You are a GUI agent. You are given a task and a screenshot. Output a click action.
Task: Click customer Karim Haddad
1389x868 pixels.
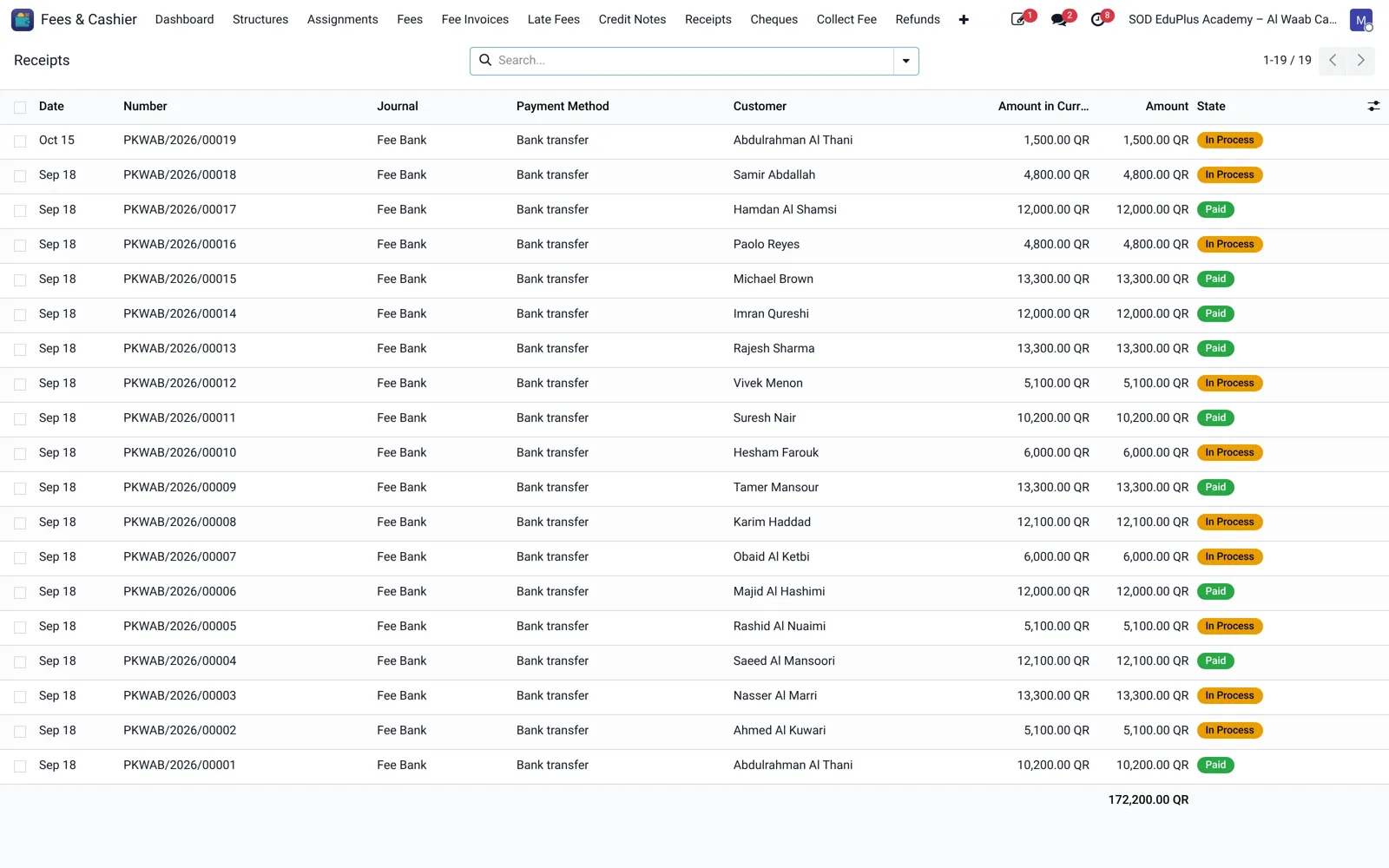(x=772, y=522)
